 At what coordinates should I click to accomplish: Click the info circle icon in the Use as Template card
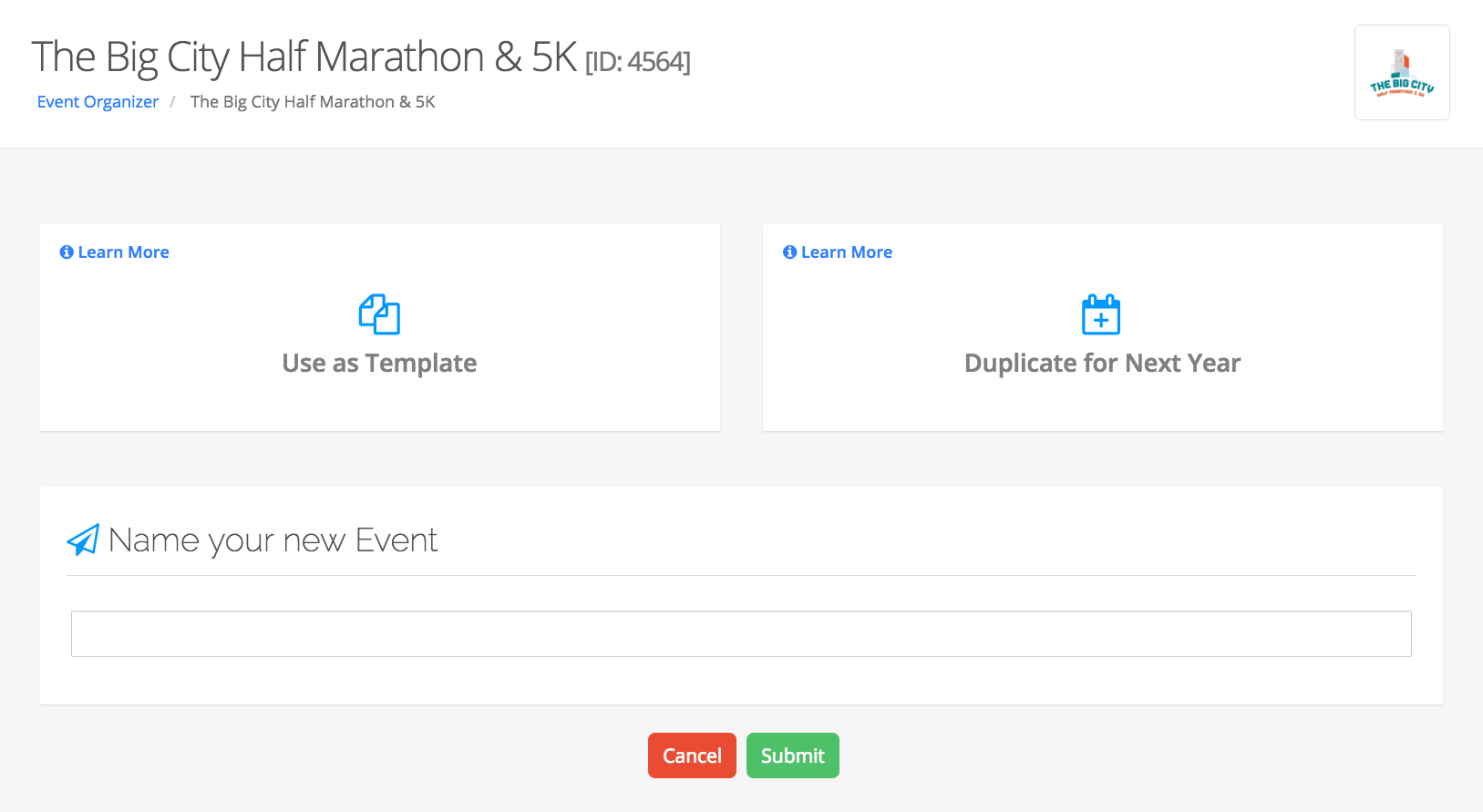point(67,252)
